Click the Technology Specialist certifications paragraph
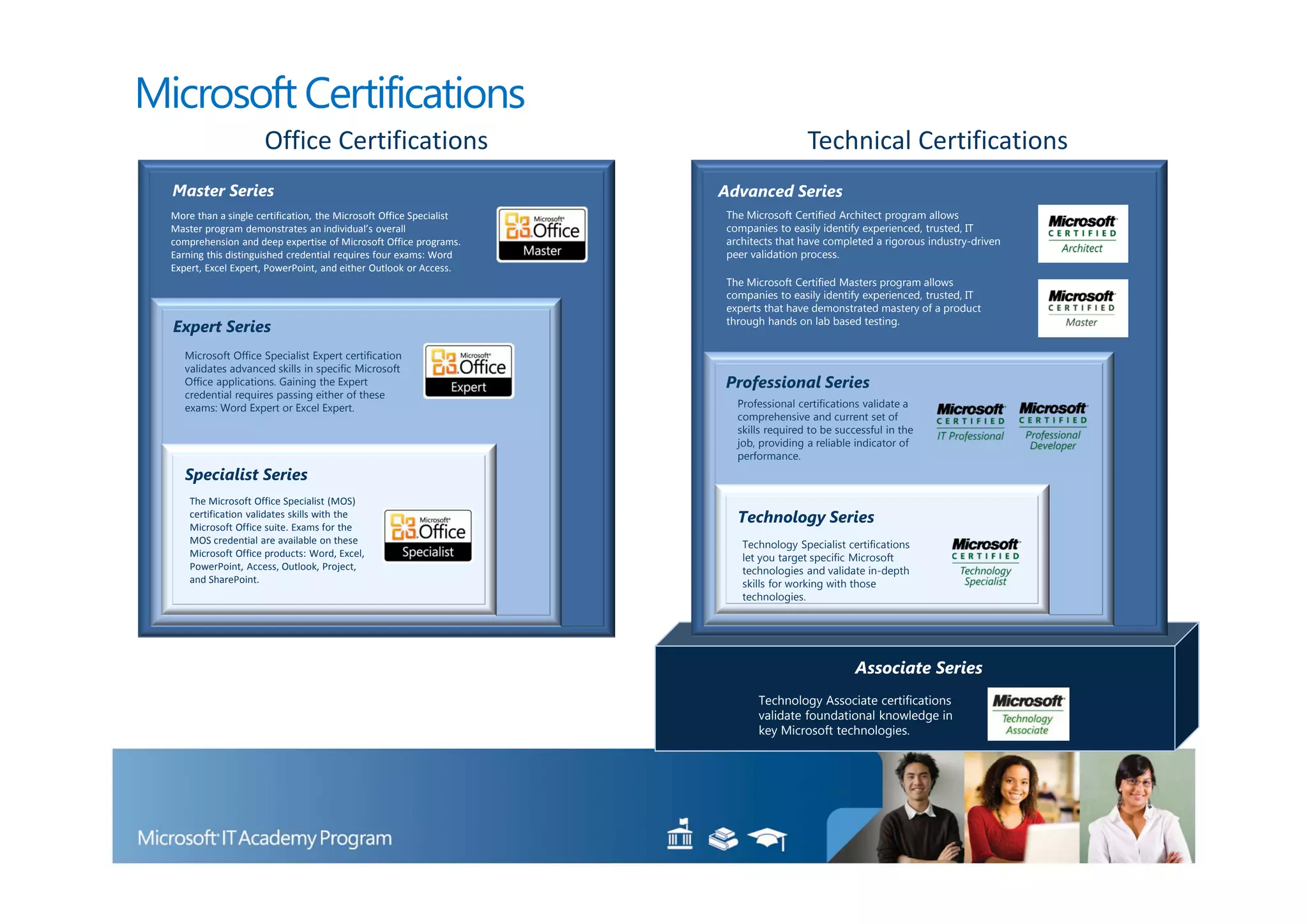The image size is (1308, 924). (826, 570)
